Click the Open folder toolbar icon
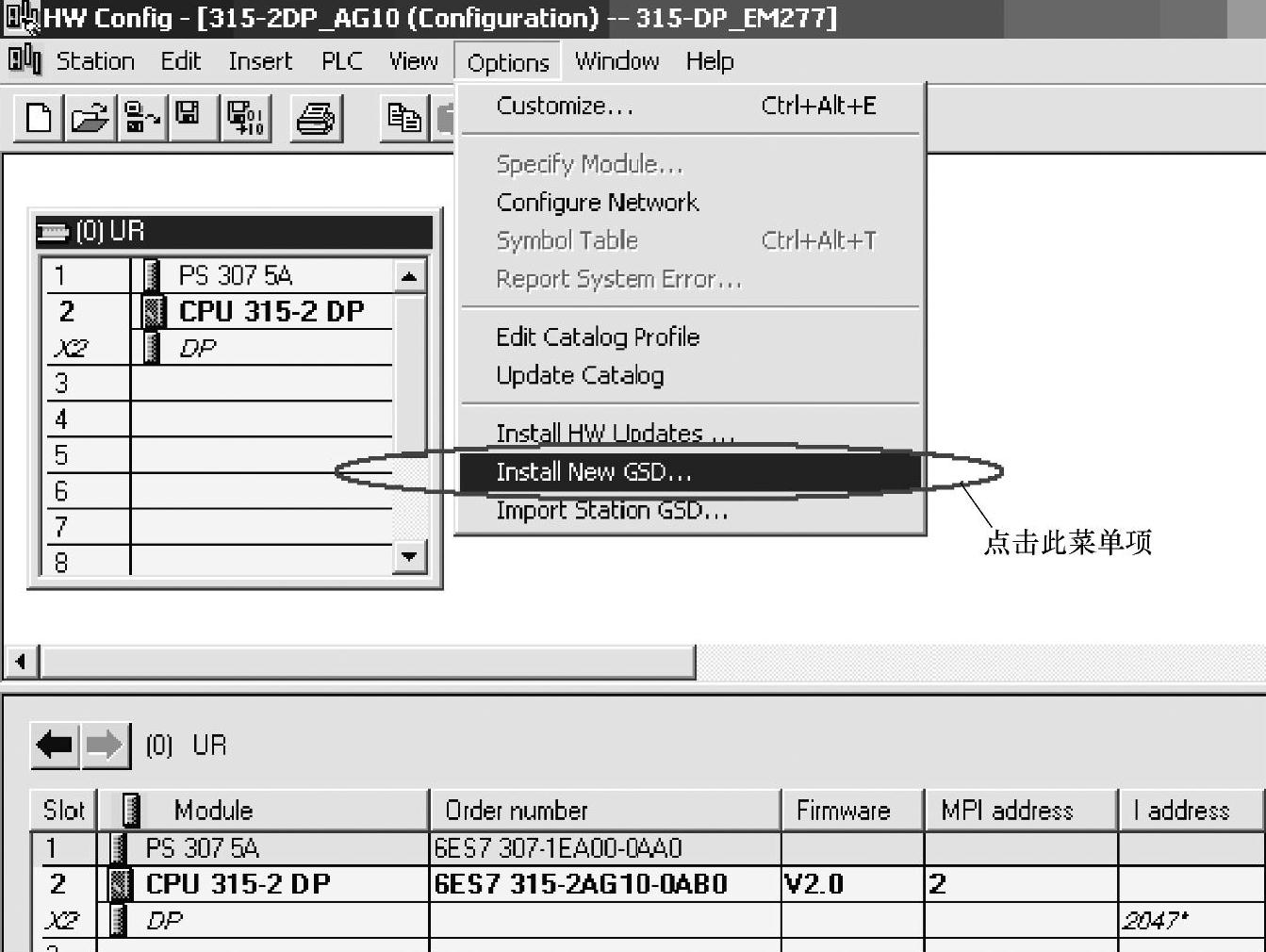The image size is (1266, 952). pyautogui.click(x=90, y=118)
